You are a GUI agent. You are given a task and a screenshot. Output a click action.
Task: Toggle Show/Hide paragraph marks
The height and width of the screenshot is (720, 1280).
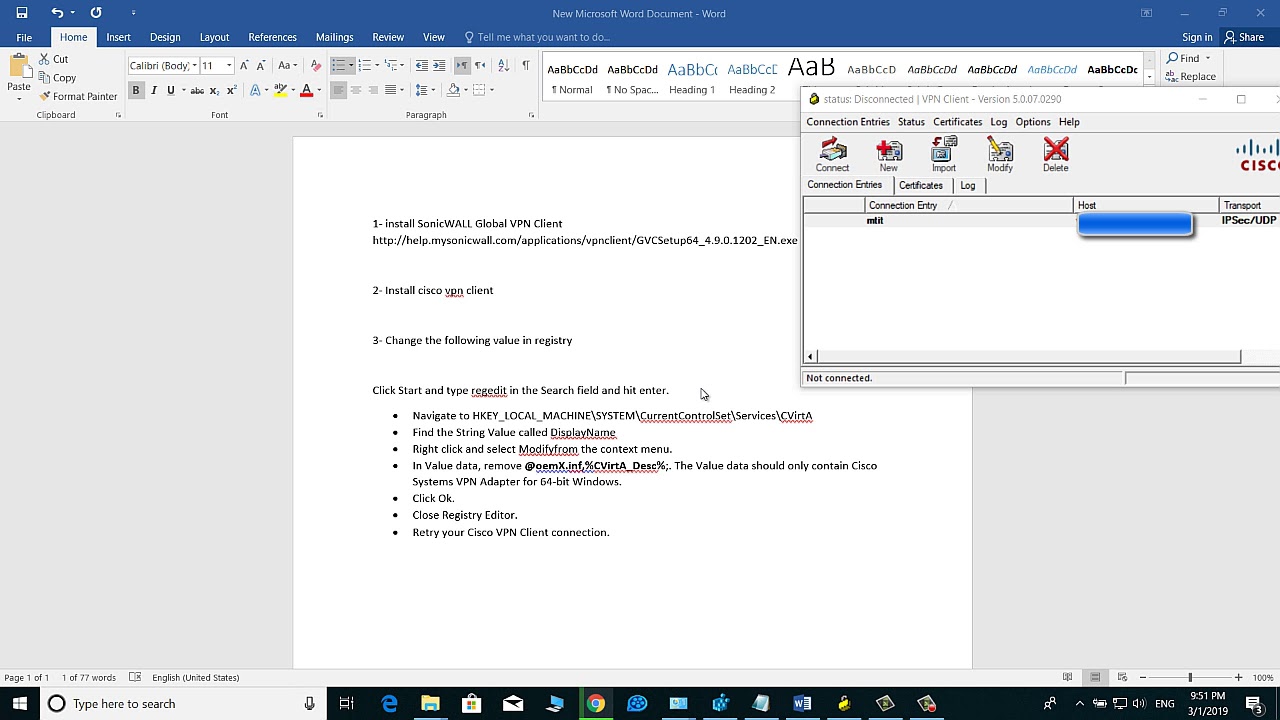coord(525,66)
